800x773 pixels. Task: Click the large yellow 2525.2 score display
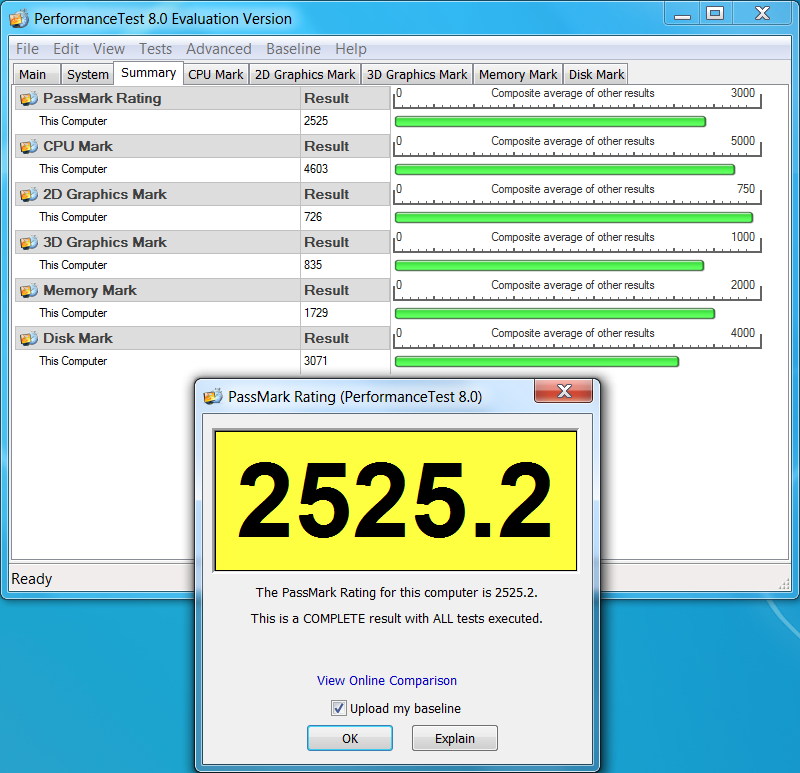click(x=396, y=501)
